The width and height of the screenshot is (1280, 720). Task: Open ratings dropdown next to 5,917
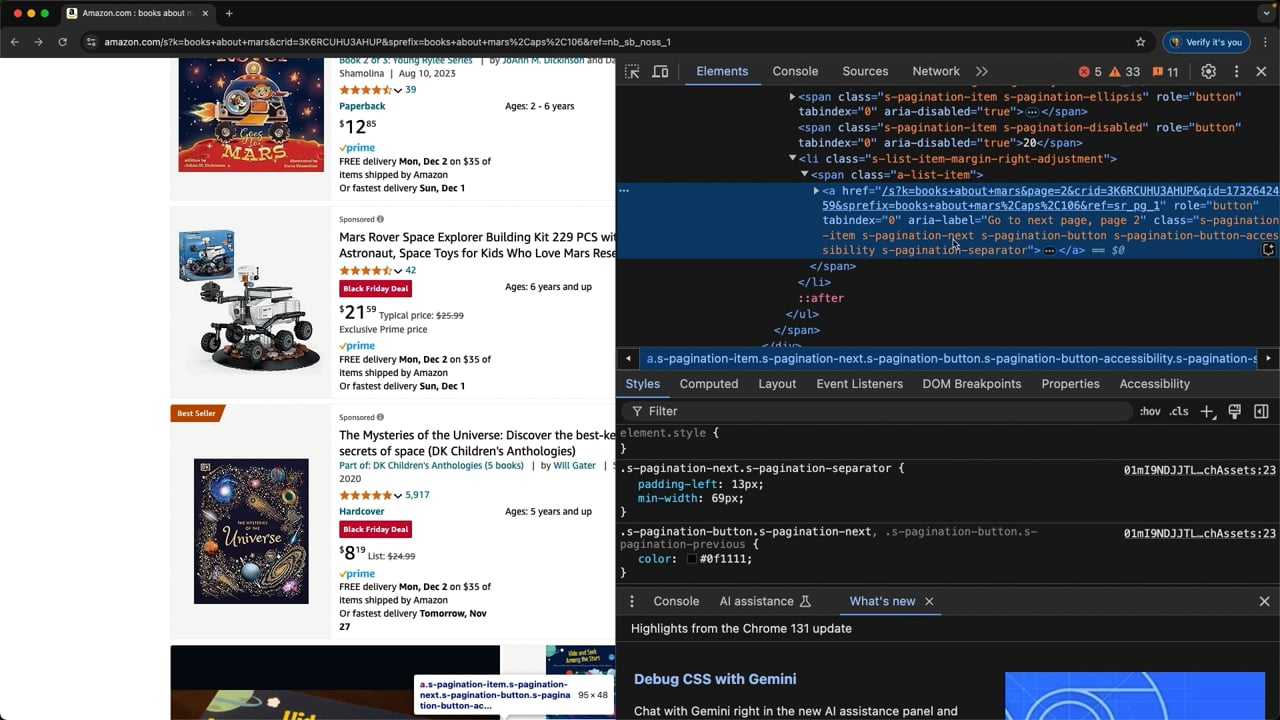(x=398, y=496)
